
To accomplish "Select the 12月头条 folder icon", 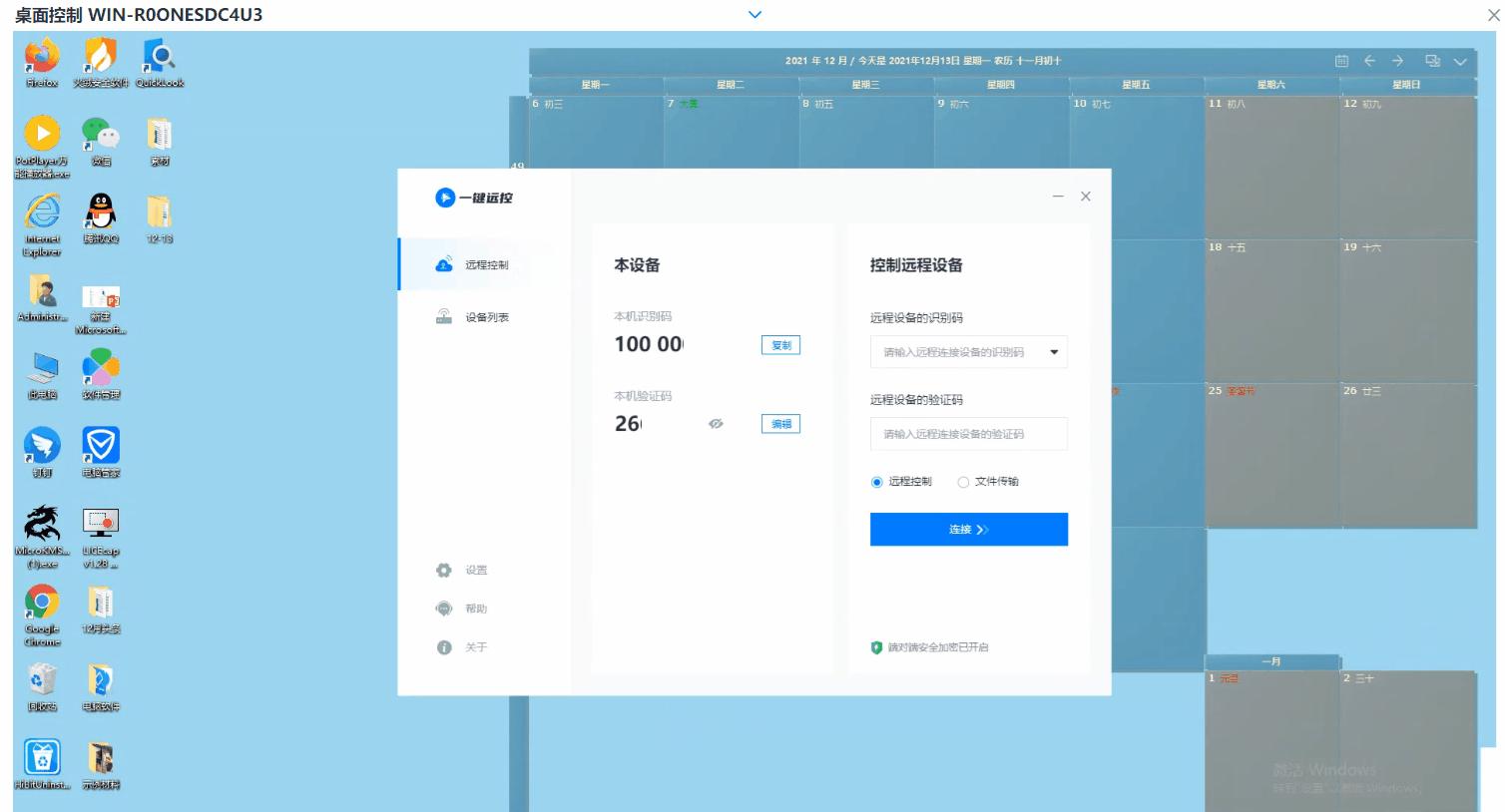I will (x=101, y=609).
